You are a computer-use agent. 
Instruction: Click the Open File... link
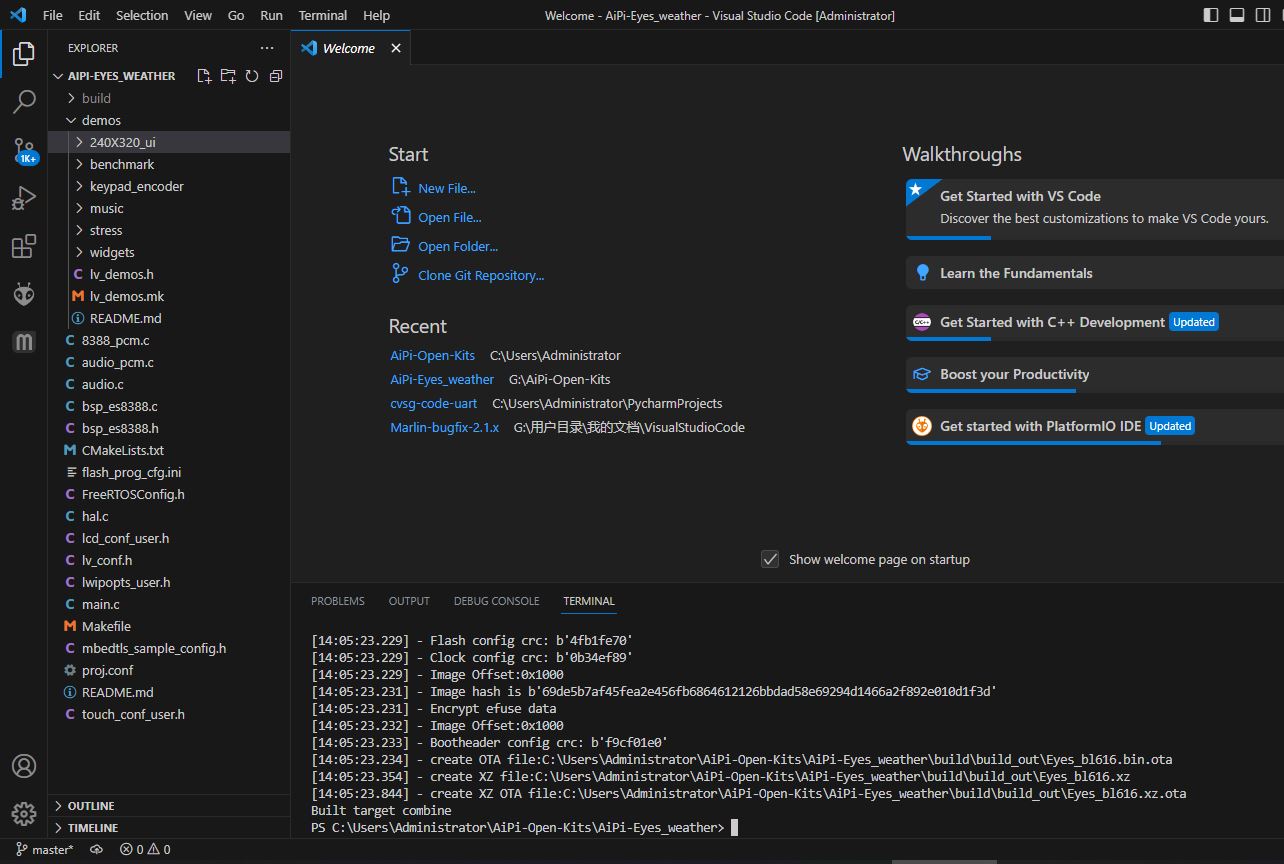pyautogui.click(x=449, y=217)
